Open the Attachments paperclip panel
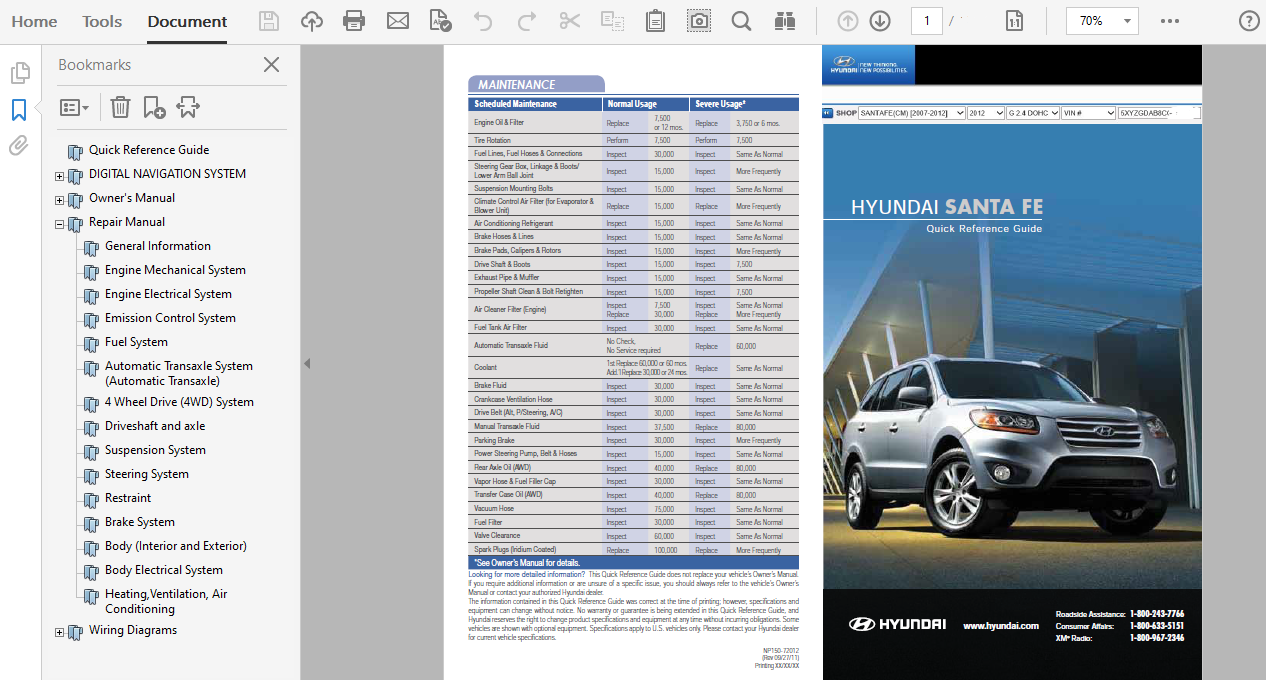 [19, 146]
